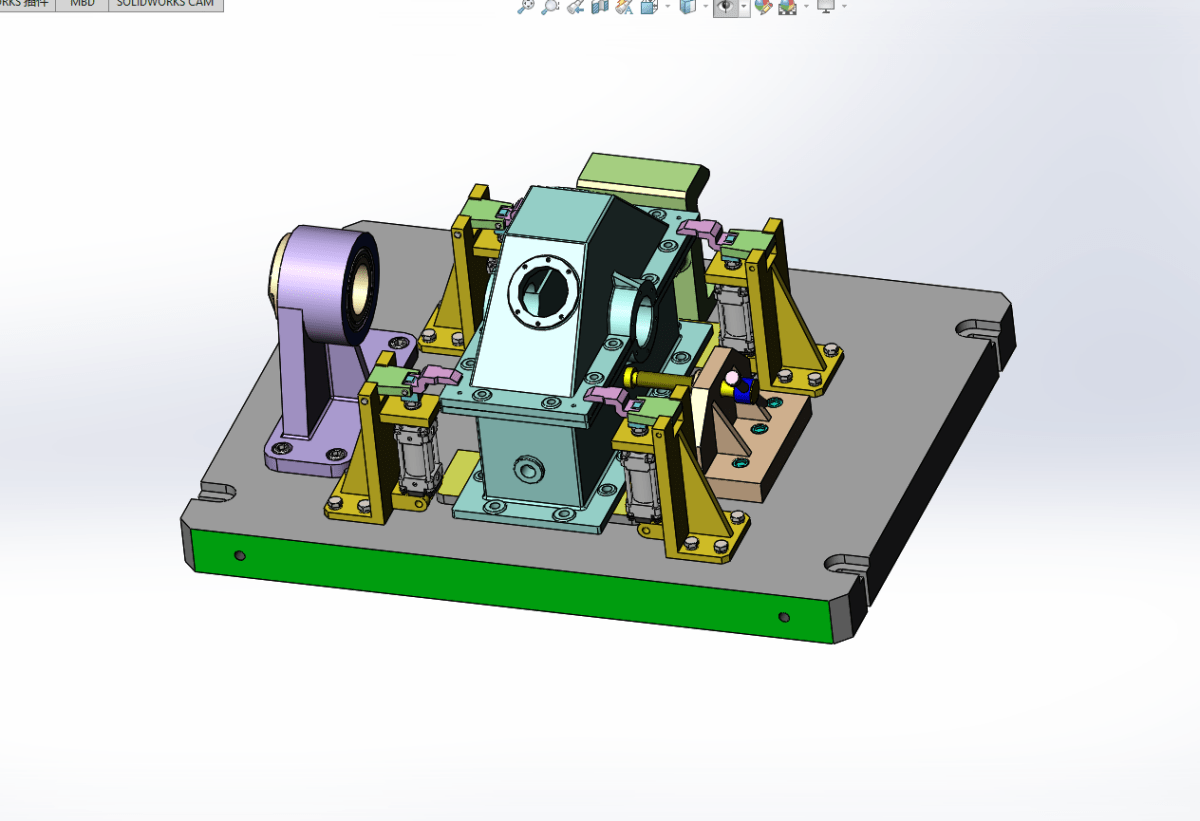Toggle the Hide/Show Items eye icon
The height and width of the screenshot is (821, 1200).
pyautogui.click(x=727, y=6)
